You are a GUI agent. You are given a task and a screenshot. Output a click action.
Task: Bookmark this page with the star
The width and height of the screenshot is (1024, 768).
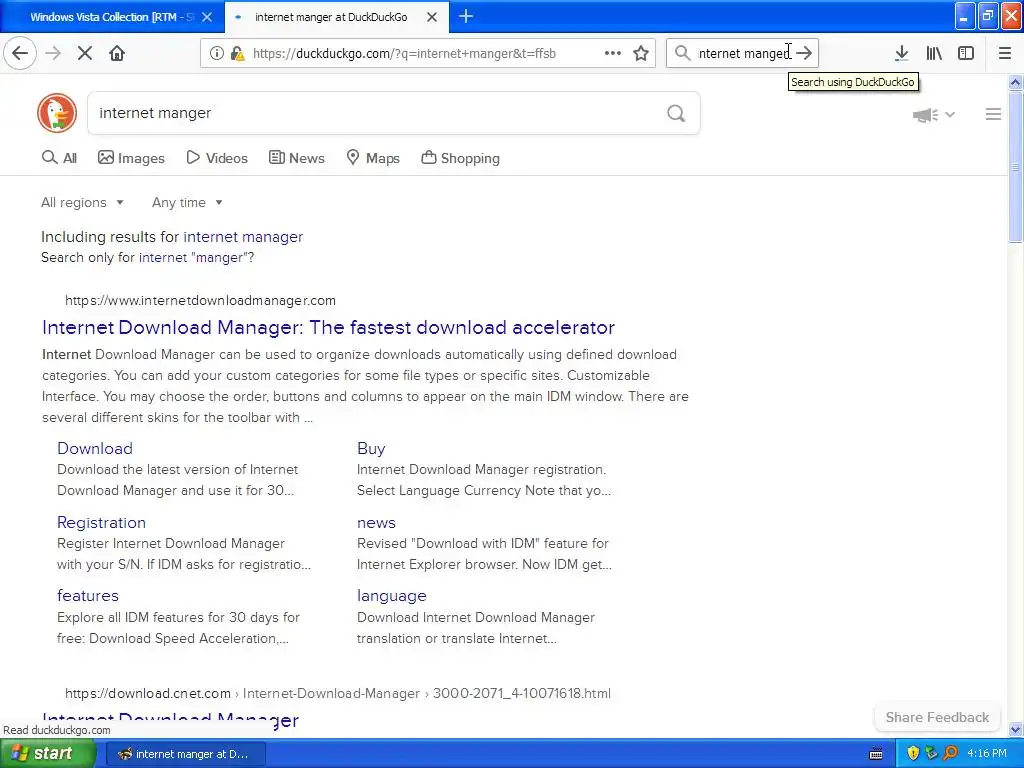[x=641, y=53]
